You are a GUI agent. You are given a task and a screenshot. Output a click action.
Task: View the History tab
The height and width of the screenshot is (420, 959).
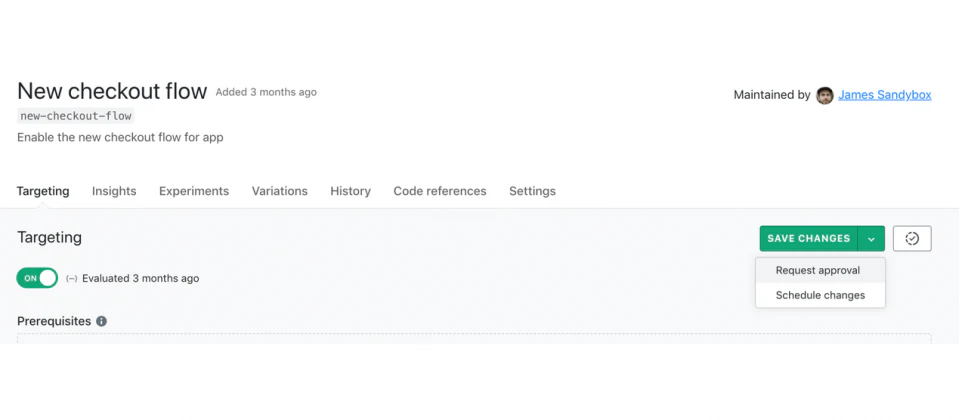[350, 191]
